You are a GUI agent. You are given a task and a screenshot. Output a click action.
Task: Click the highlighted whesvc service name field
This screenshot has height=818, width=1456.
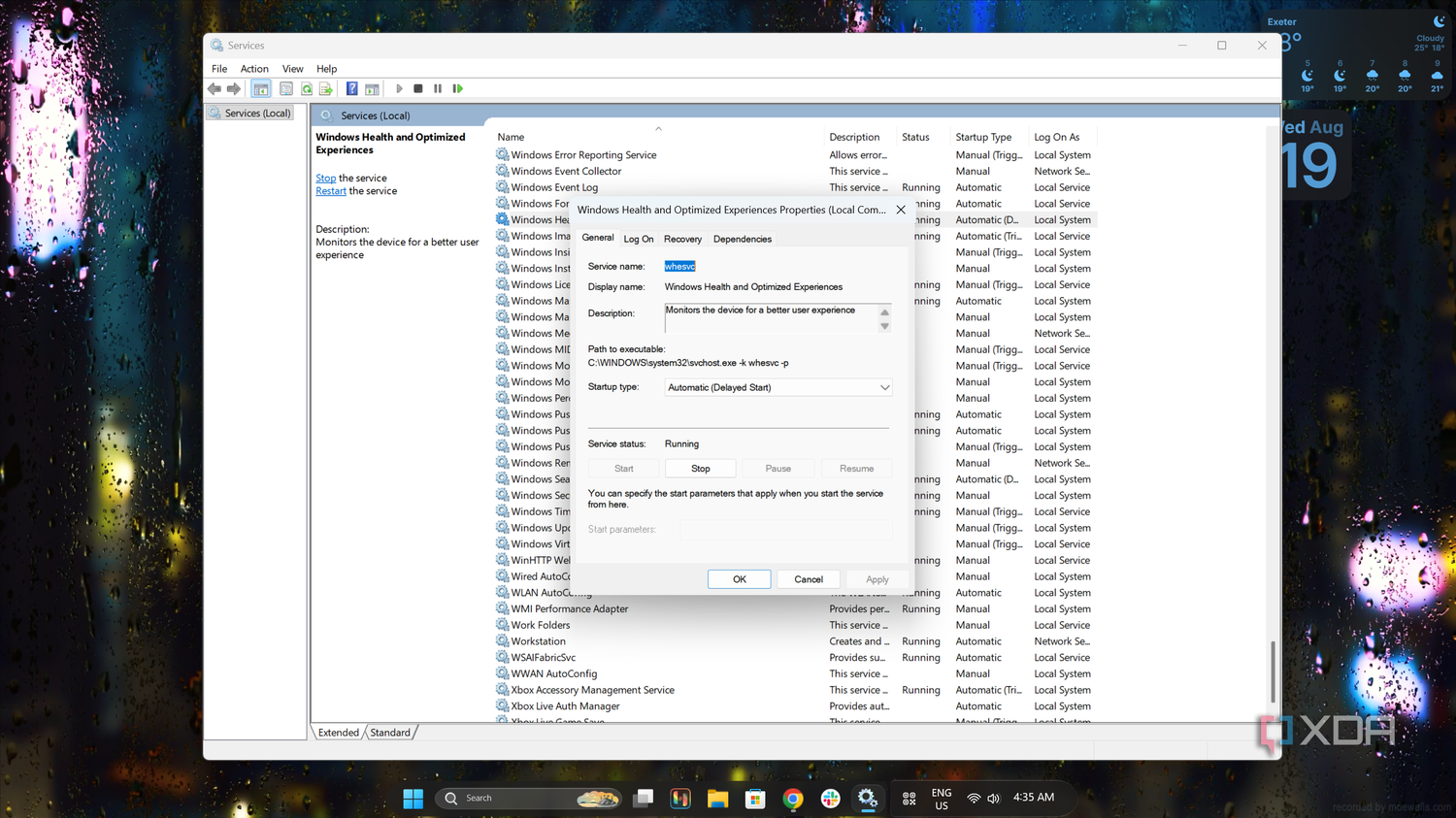(679, 266)
